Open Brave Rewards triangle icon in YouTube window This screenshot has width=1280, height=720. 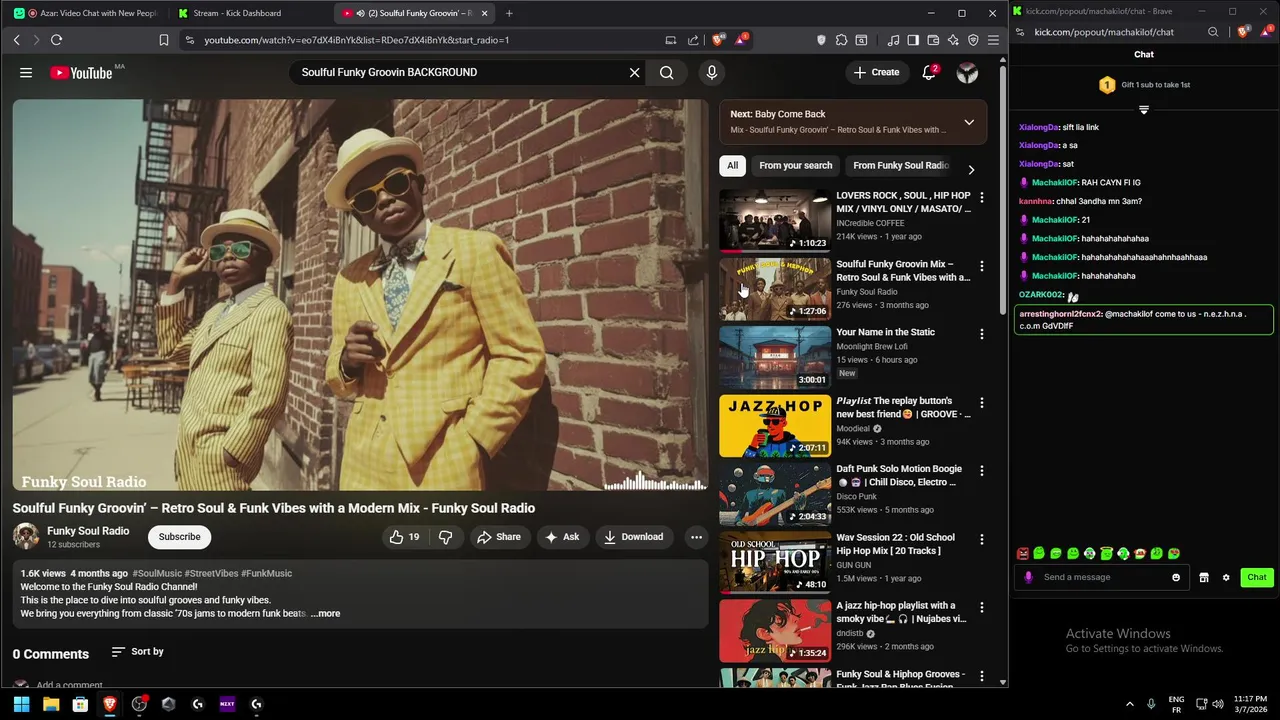(x=741, y=40)
